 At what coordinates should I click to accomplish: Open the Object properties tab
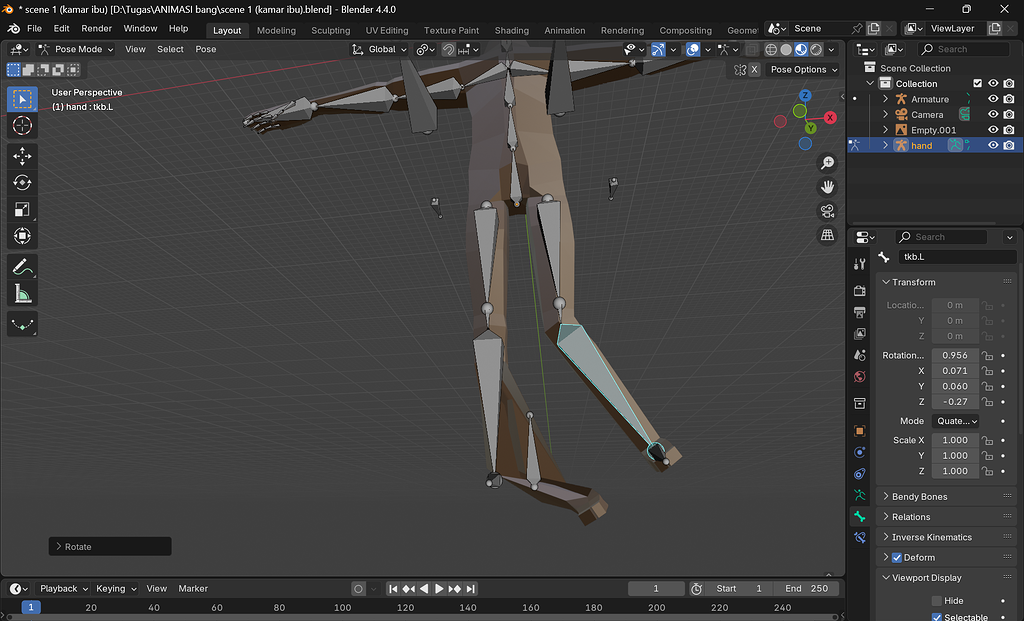pyautogui.click(x=859, y=431)
